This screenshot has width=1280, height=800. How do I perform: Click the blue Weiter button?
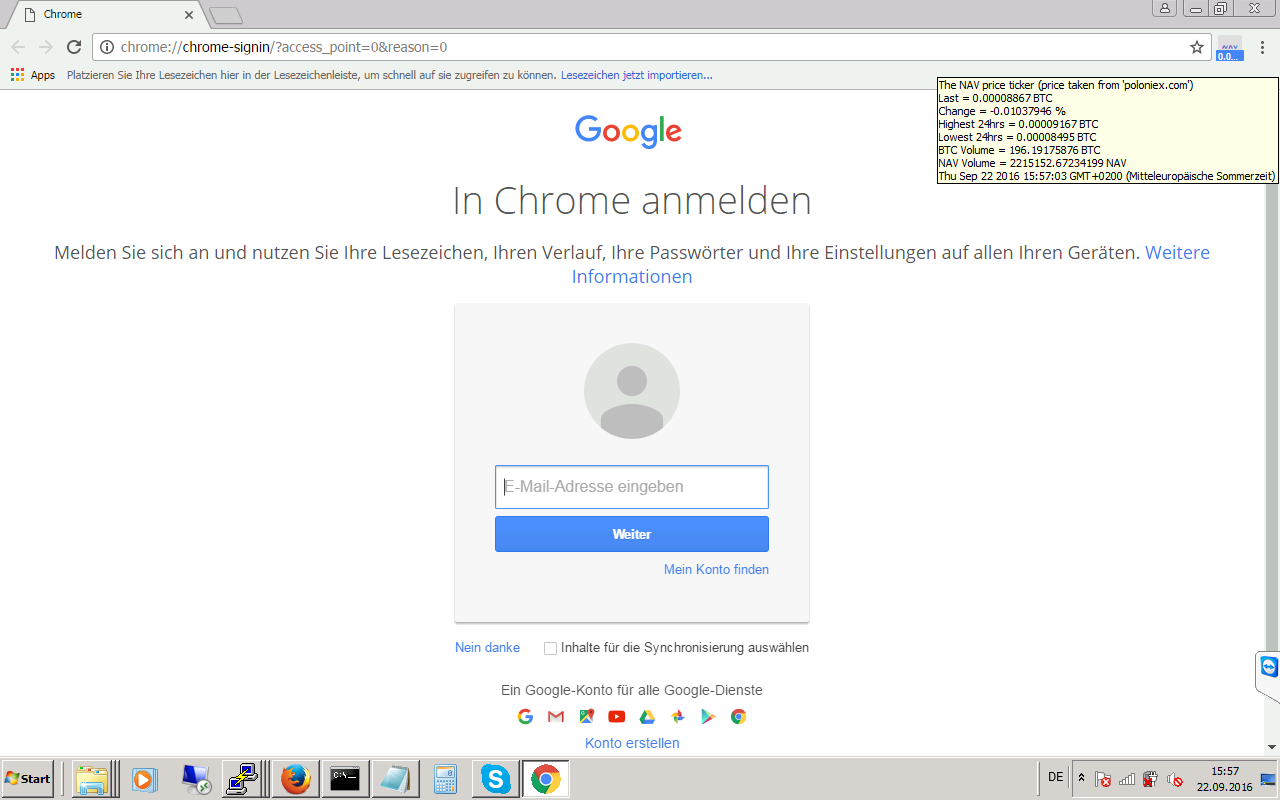[x=632, y=534]
